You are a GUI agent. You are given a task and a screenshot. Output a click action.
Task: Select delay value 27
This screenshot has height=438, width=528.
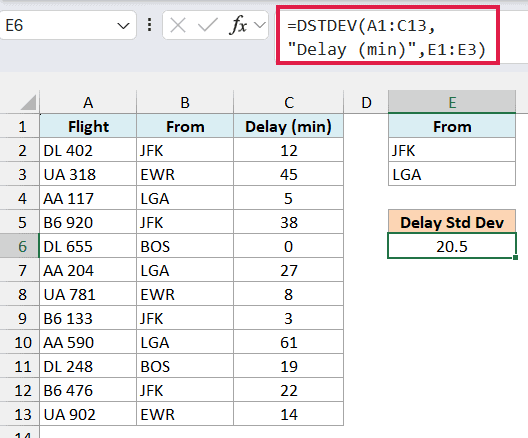(289, 270)
